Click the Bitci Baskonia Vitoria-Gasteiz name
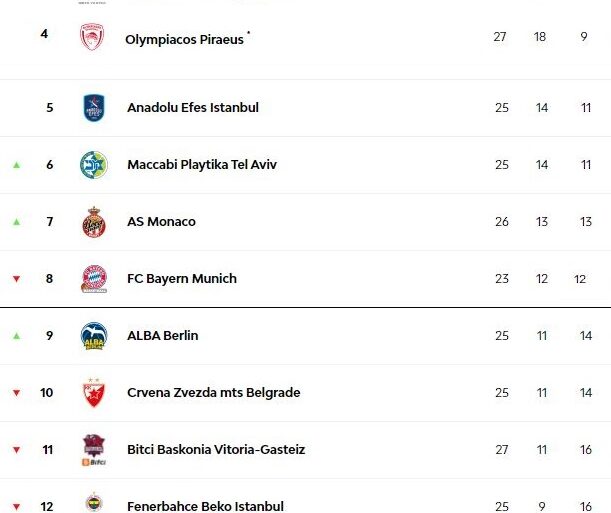 (216, 450)
